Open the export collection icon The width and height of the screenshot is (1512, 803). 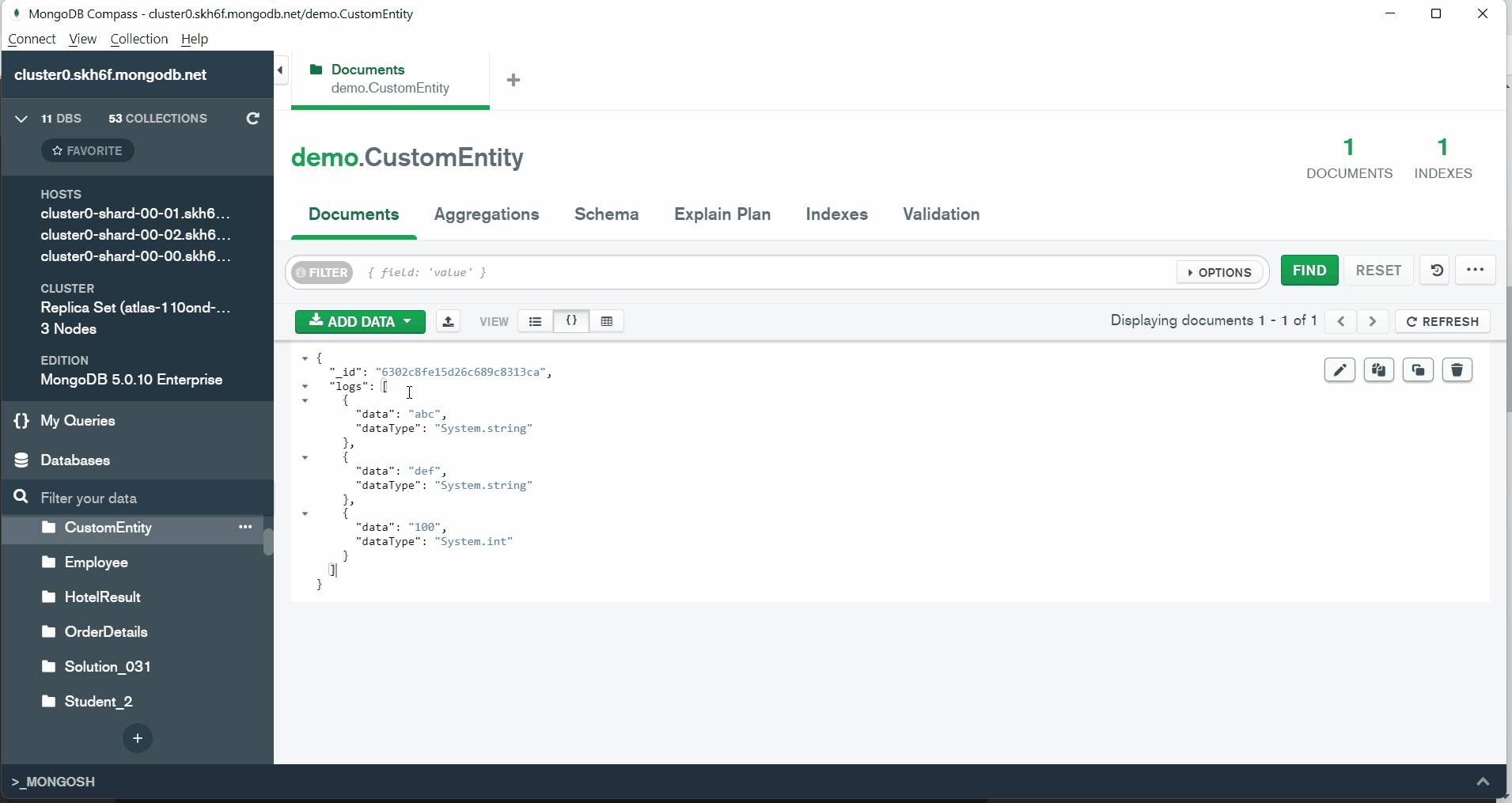pyautogui.click(x=448, y=321)
